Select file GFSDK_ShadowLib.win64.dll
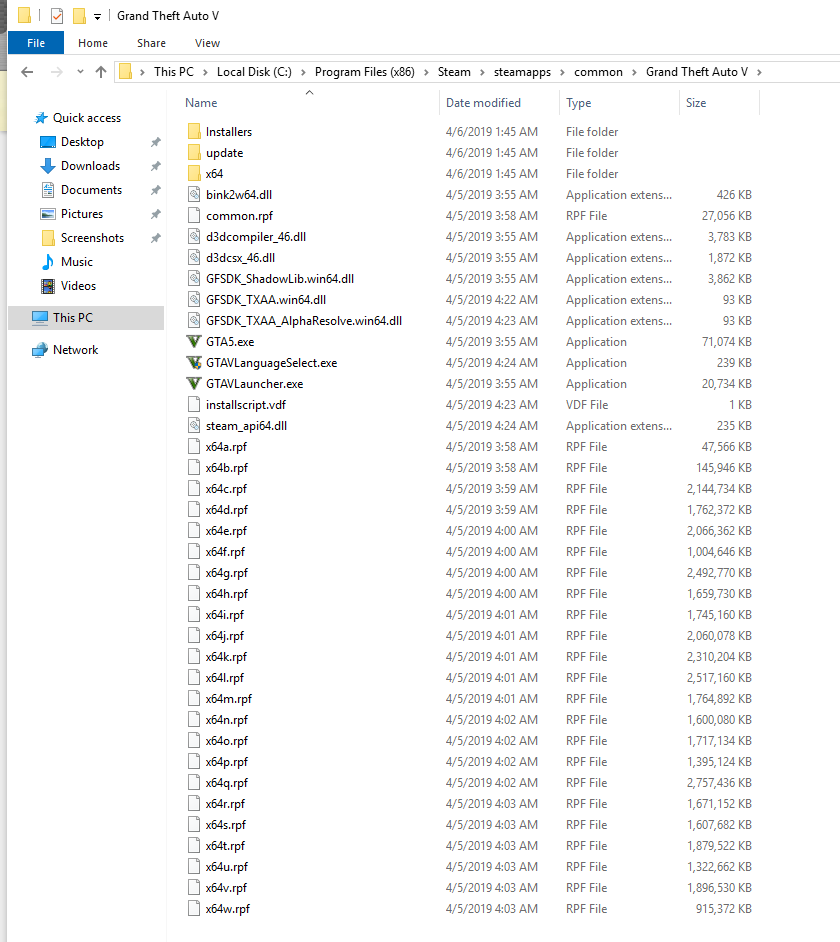Image resolution: width=840 pixels, height=942 pixels. tap(280, 279)
